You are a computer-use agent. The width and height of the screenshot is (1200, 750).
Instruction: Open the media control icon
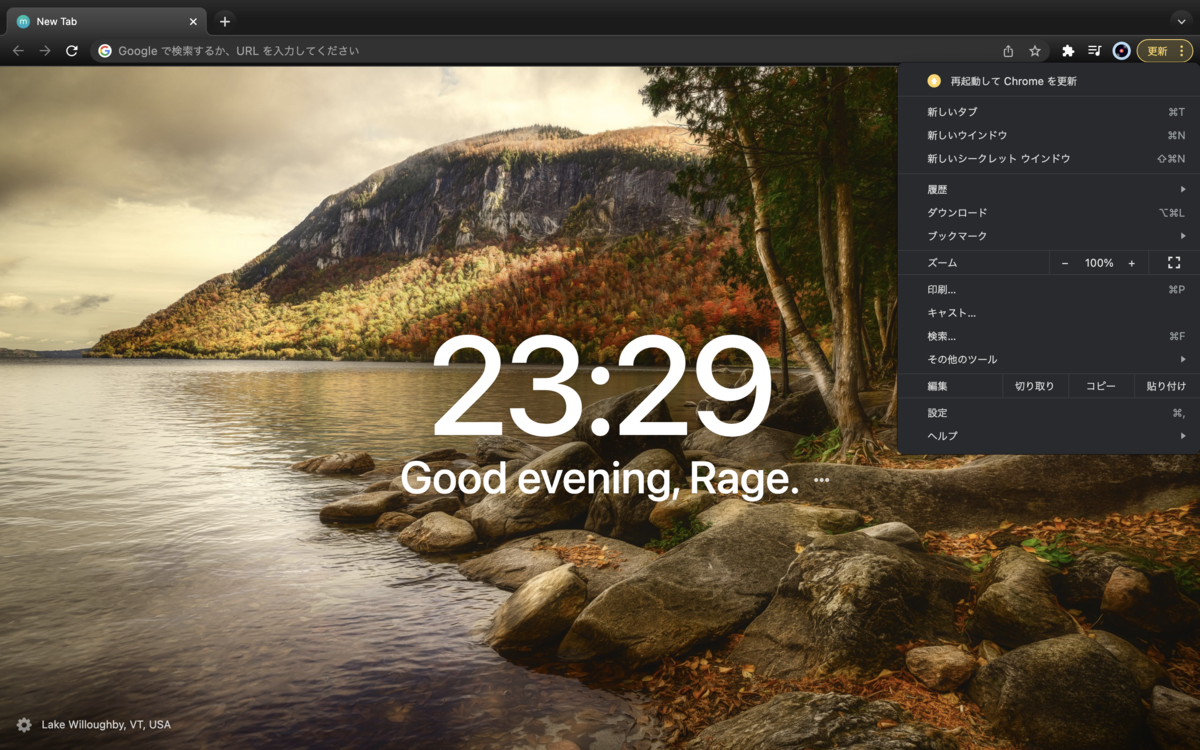(x=1095, y=51)
